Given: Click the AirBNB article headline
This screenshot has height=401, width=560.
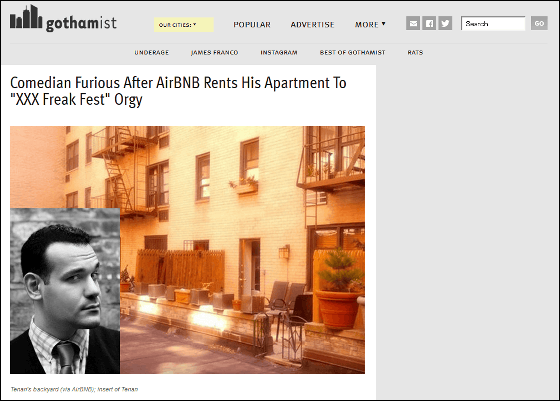Looking at the screenshot, I should [178, 91].
